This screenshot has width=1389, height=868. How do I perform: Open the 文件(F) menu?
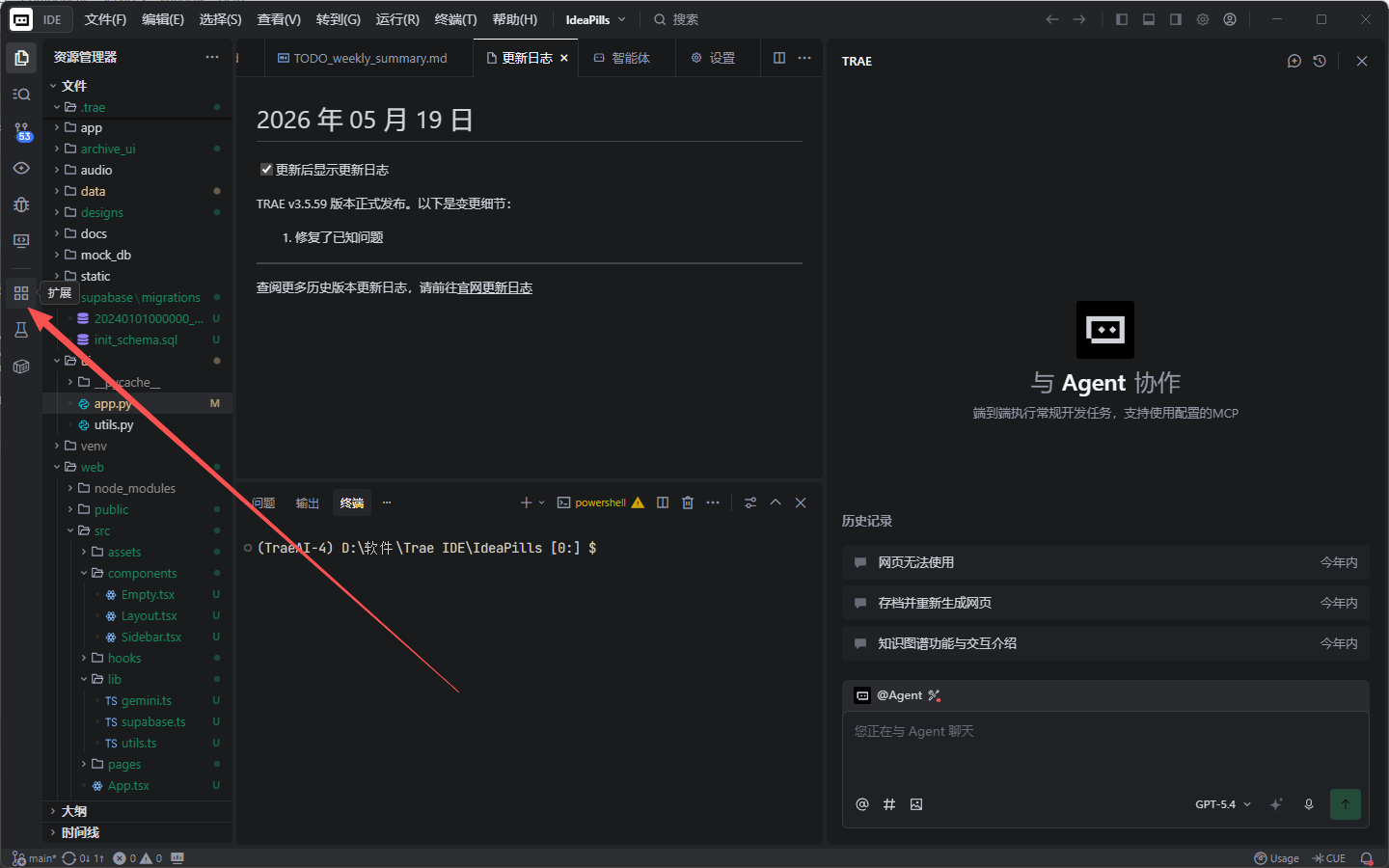coord(105,19)
